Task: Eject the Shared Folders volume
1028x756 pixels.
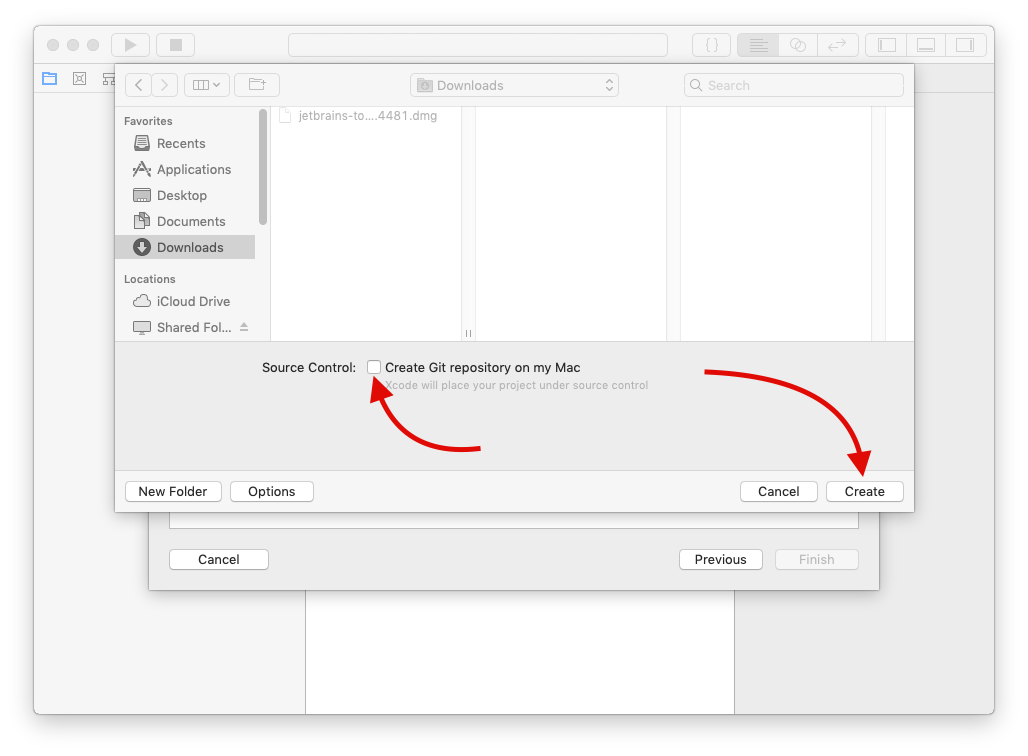Action: (x=244, y=327)
